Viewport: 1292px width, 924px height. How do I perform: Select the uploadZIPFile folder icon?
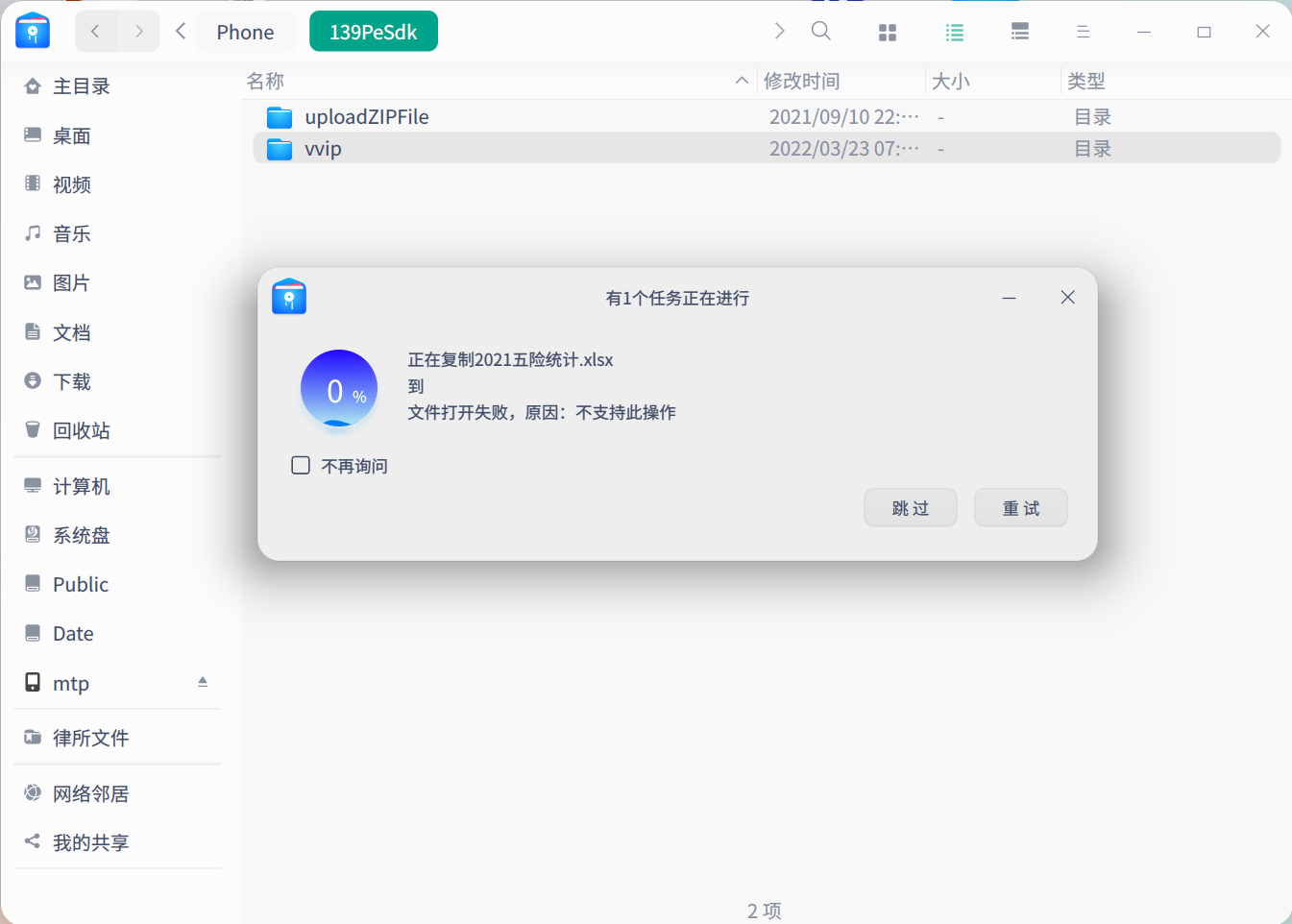(x=280, y=117)
